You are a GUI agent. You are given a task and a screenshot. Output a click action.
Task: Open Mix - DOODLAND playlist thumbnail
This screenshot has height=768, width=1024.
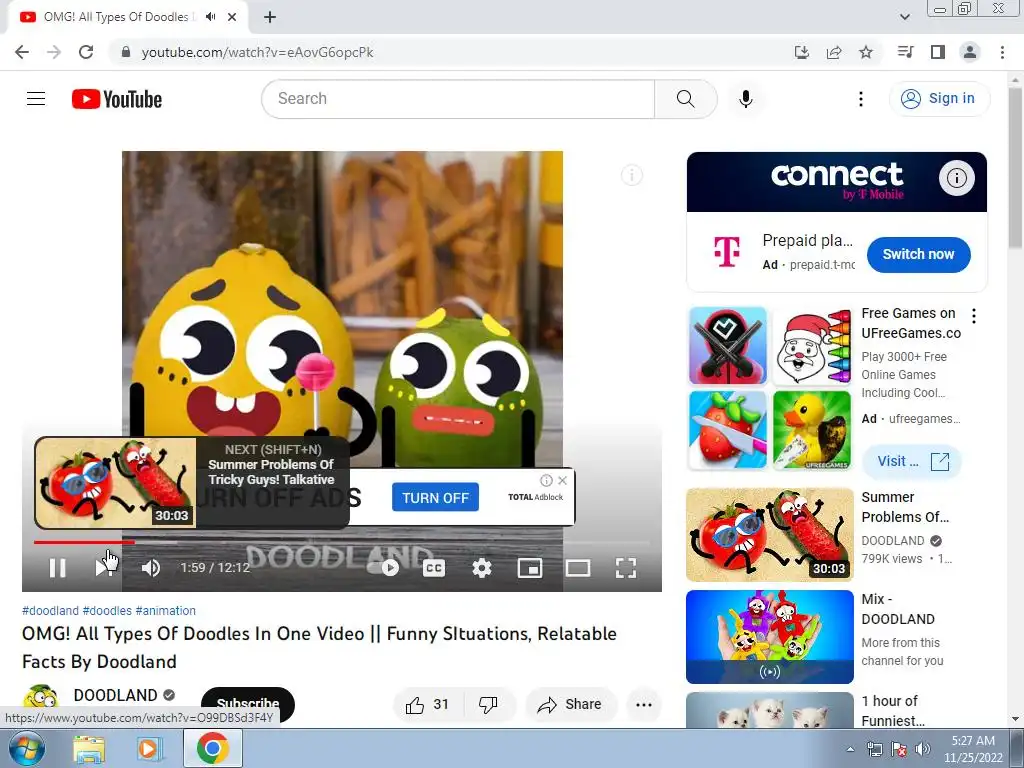tap(770, 637)
